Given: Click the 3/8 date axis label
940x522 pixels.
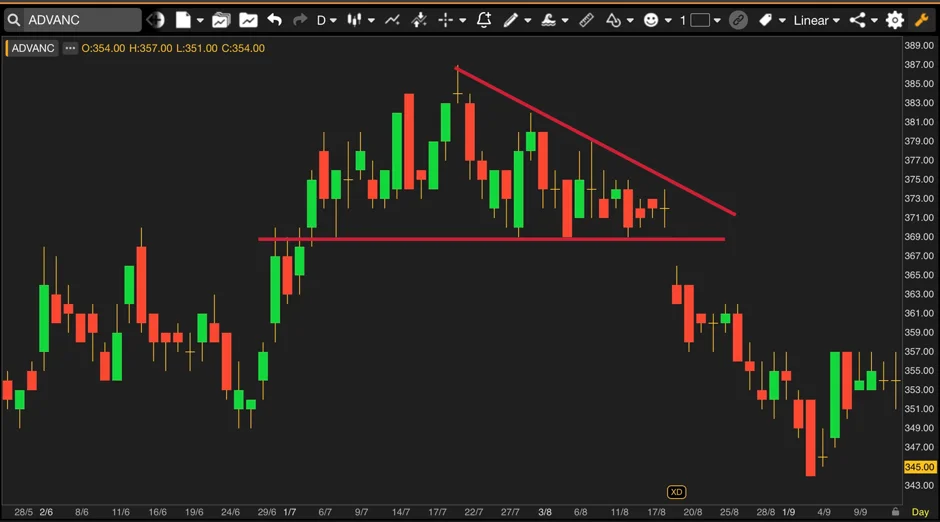Looking at the screenshot, I should pos(545,512).
